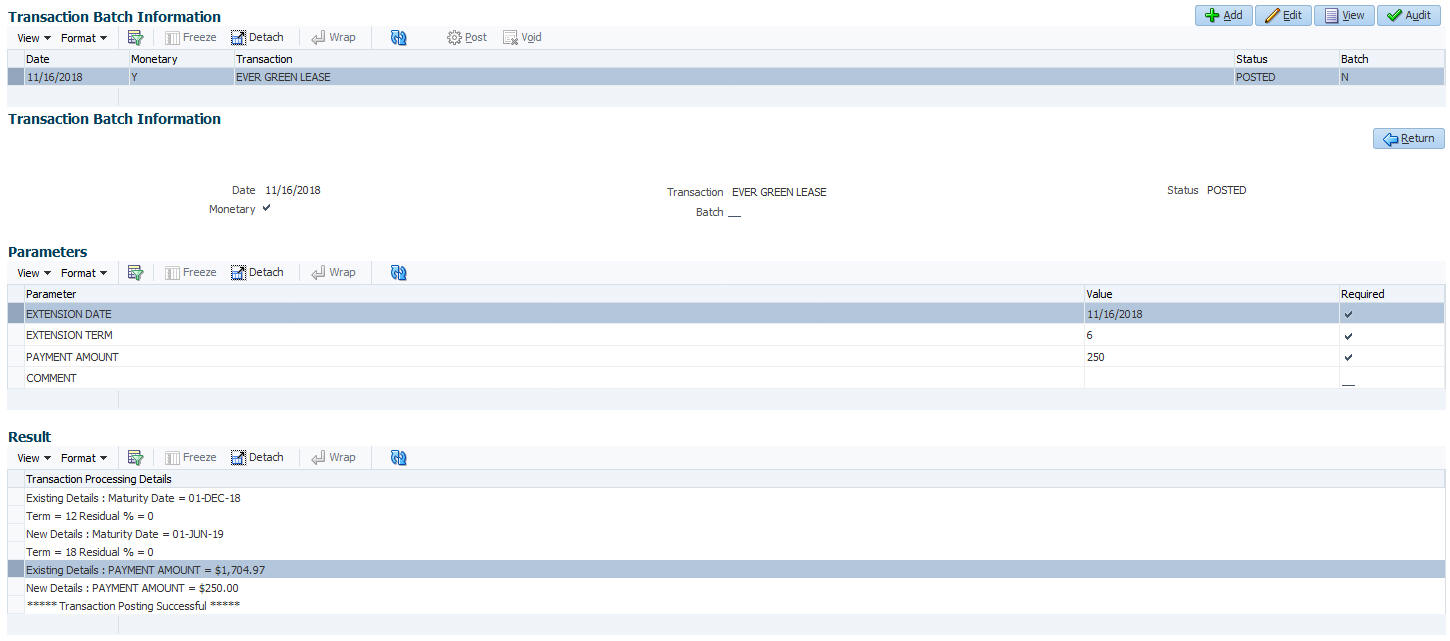
Task: Click Freeze in top batch toolbar
Action: 191,38
